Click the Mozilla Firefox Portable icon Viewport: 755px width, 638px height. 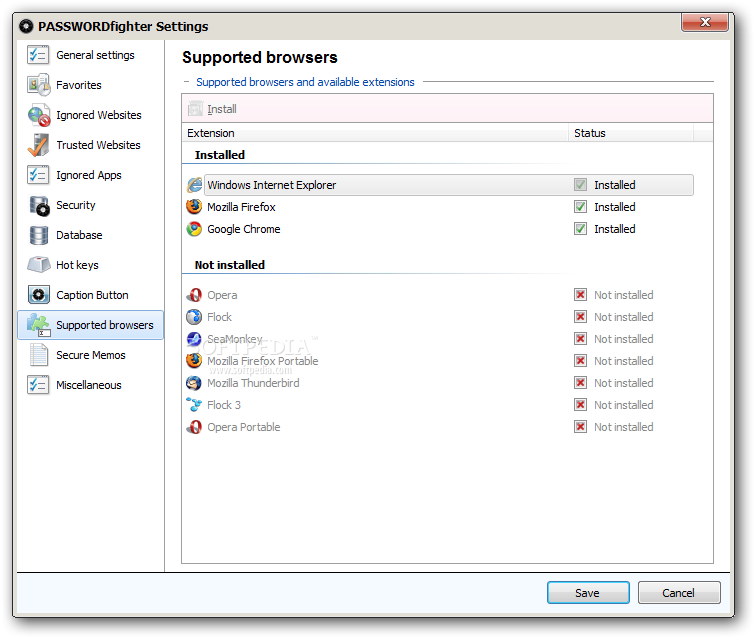(194, 361)
